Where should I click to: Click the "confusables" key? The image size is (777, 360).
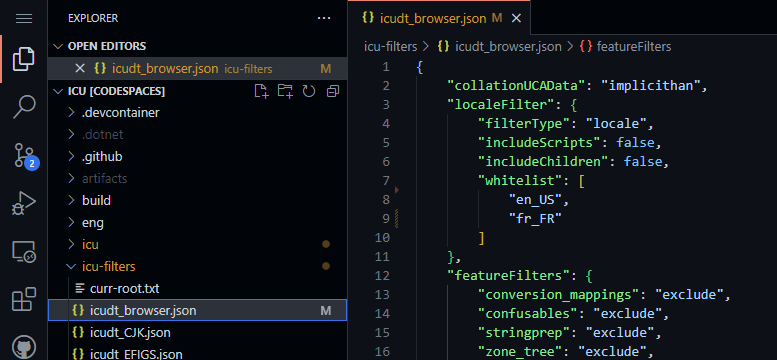pyautogui.click(x=528, y=314)
